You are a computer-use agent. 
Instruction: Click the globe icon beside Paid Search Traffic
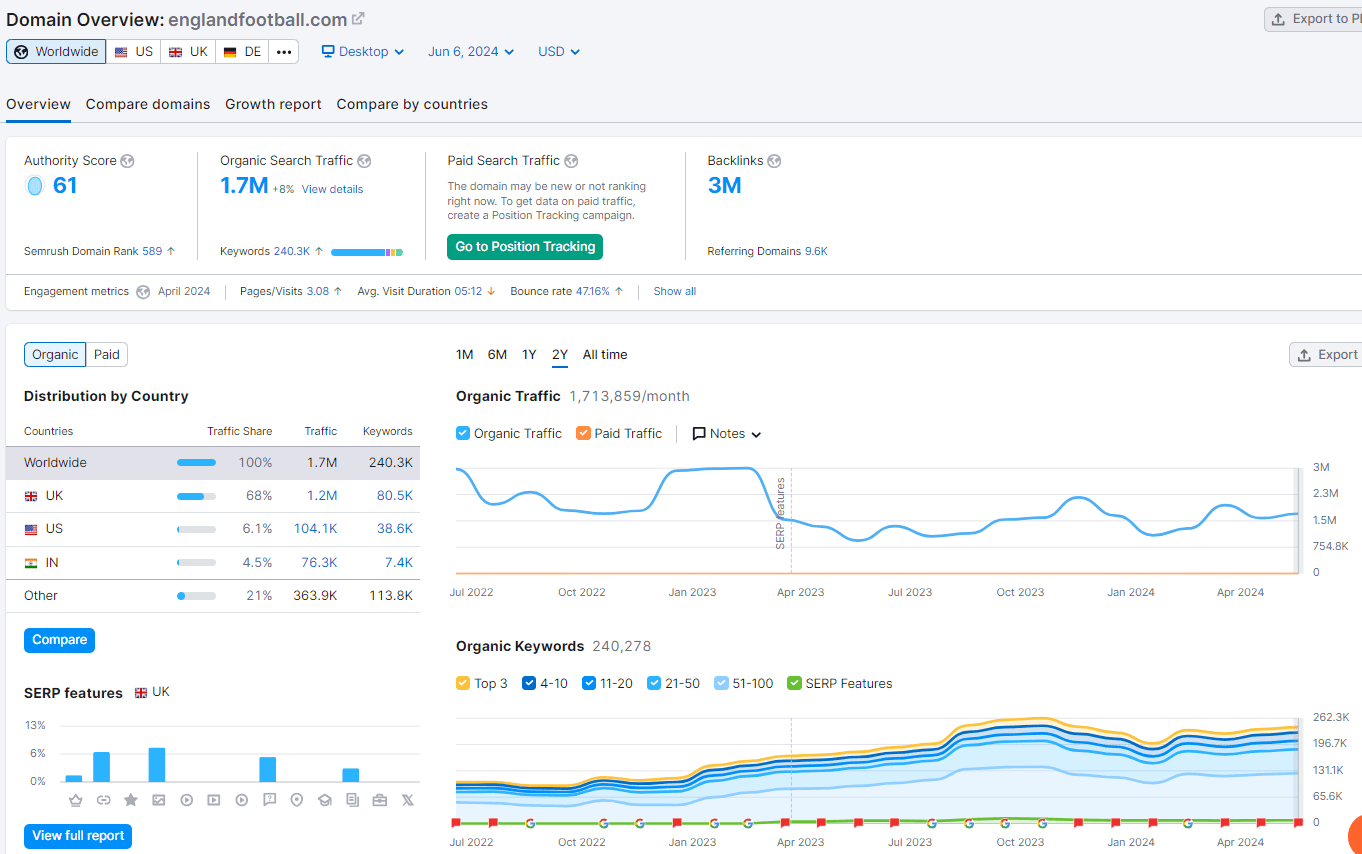[x=571, y=161]
